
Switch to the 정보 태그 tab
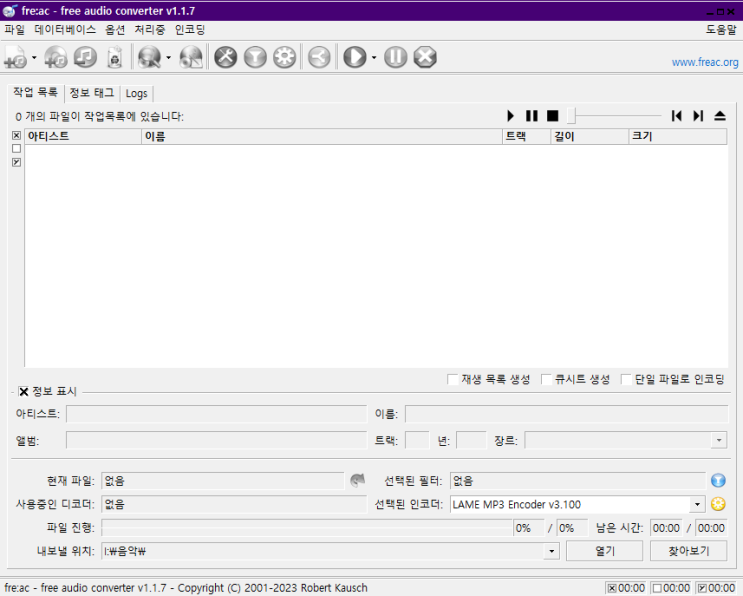[92, 93]
